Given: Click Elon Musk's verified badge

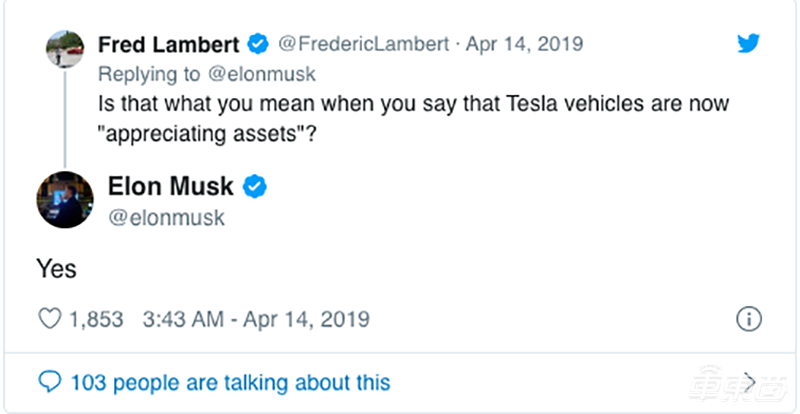Looking at the screenshot, I should pos(254,187).
